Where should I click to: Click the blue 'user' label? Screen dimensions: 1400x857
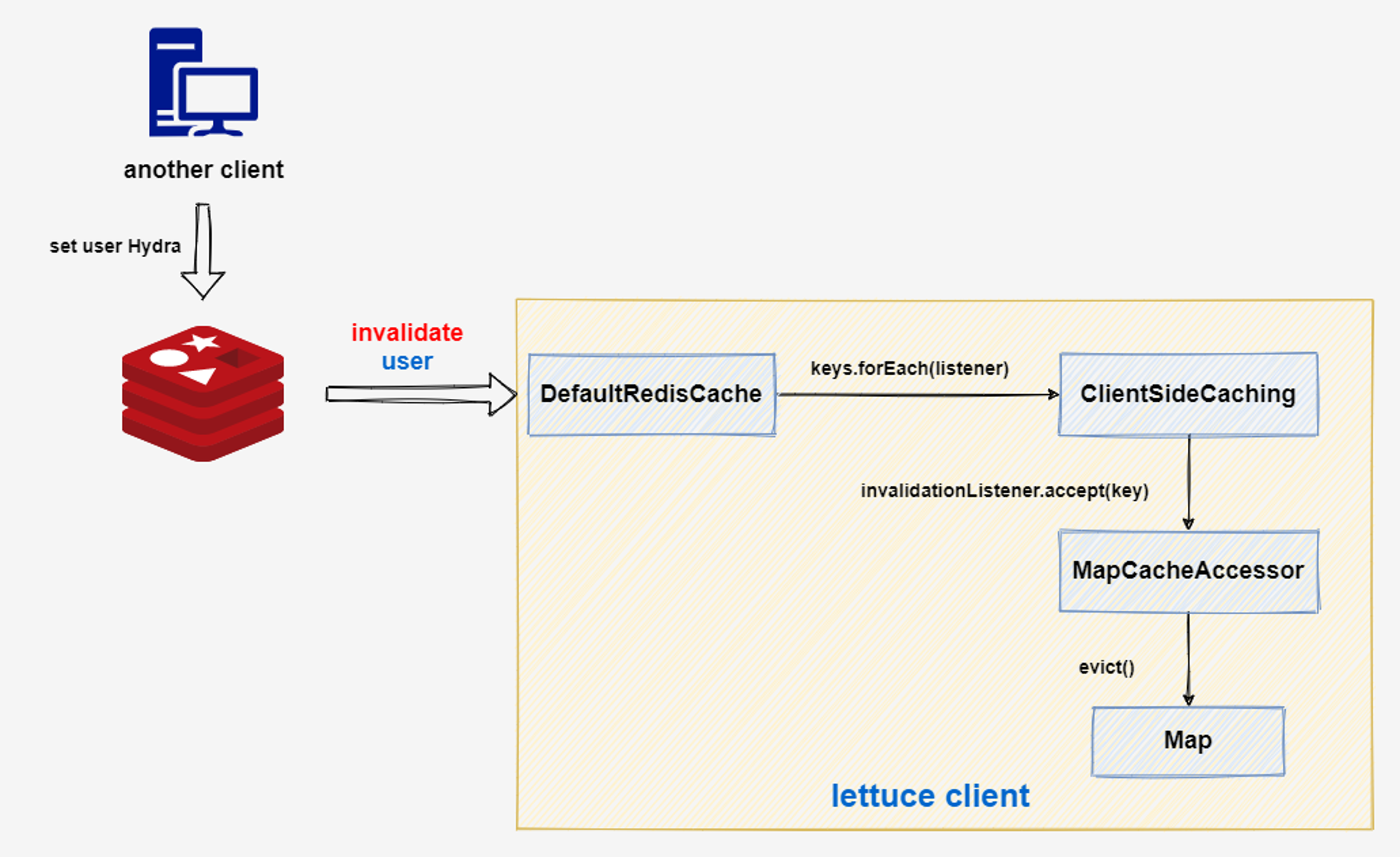[407, 361]
